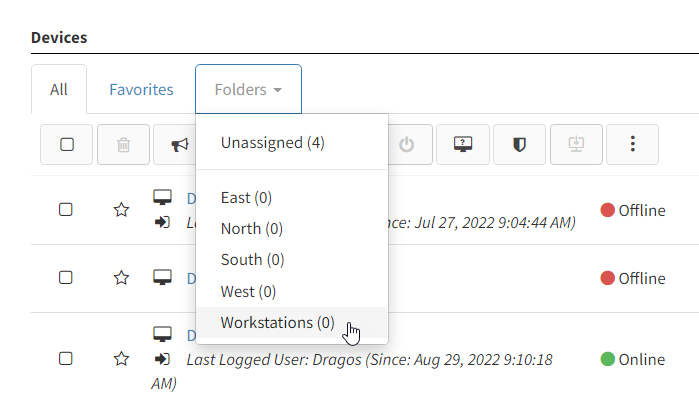Screen dimensions: 699x405
Task: Favorite the first device with its star
Action: (x=121, y=210)
